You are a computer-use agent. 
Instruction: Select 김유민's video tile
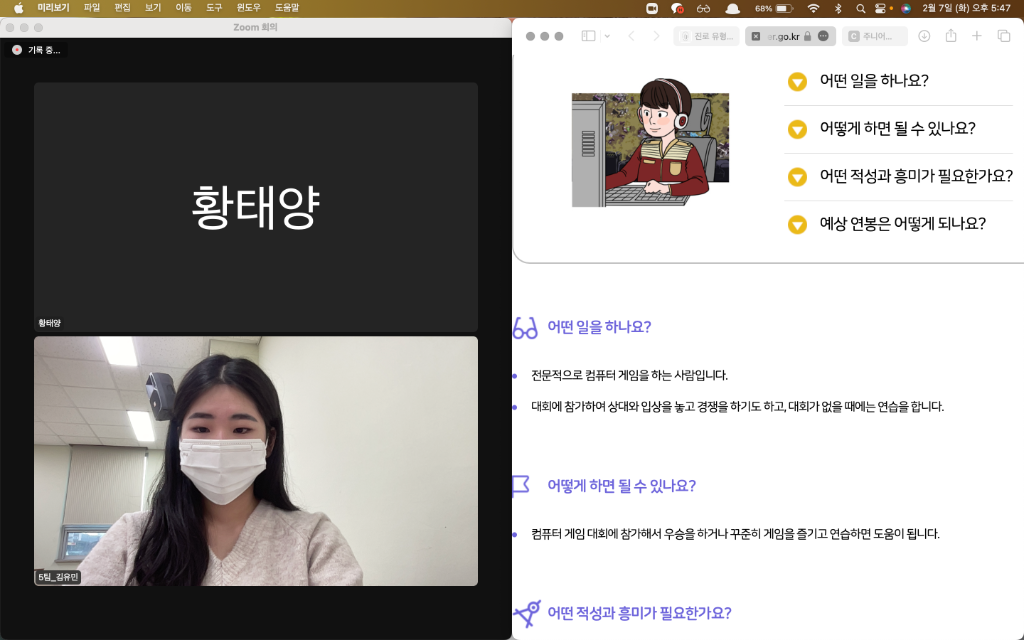(256, 460)
